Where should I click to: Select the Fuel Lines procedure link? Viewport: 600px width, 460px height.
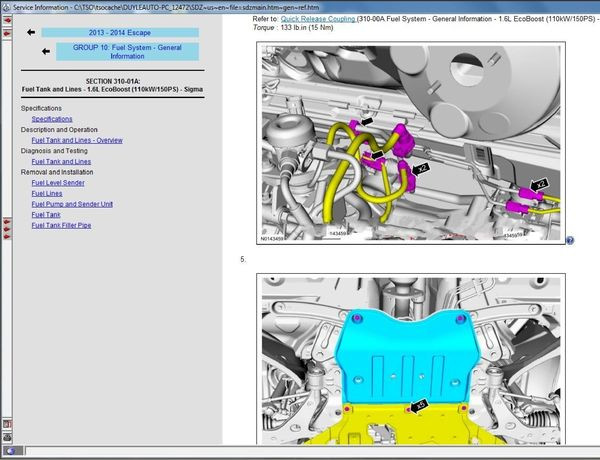click(47, 193)
